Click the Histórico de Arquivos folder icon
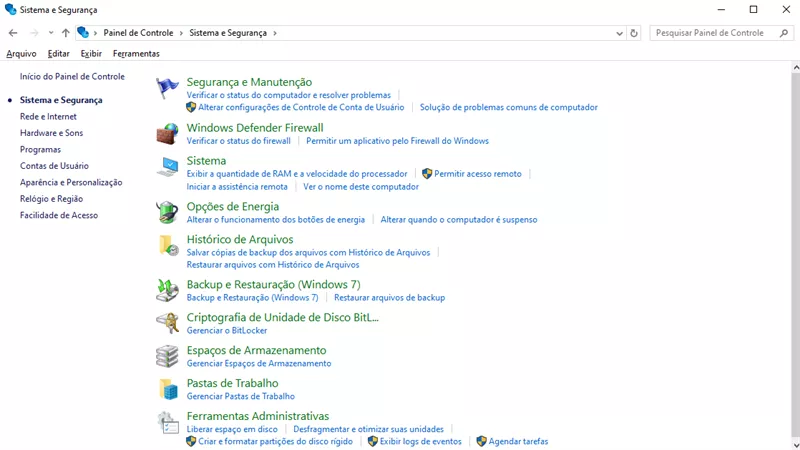 pos(167,245)
